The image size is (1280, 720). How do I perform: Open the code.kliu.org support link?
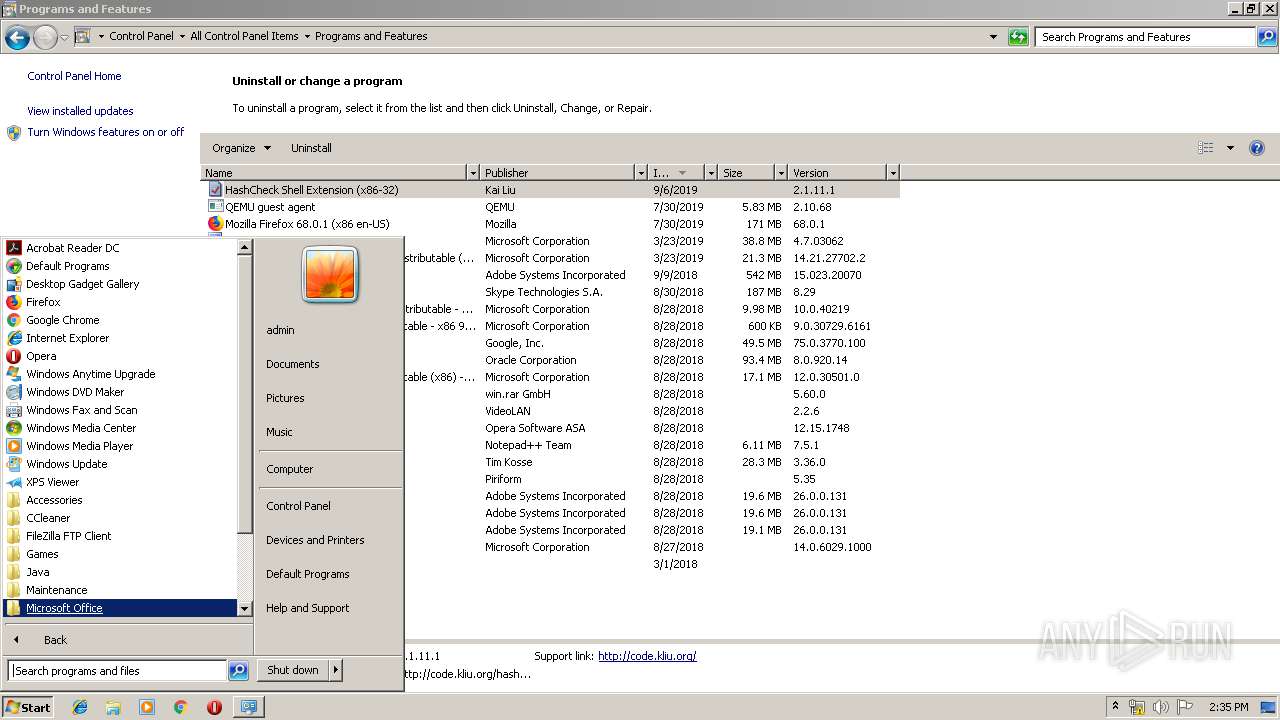click(647, 656)
